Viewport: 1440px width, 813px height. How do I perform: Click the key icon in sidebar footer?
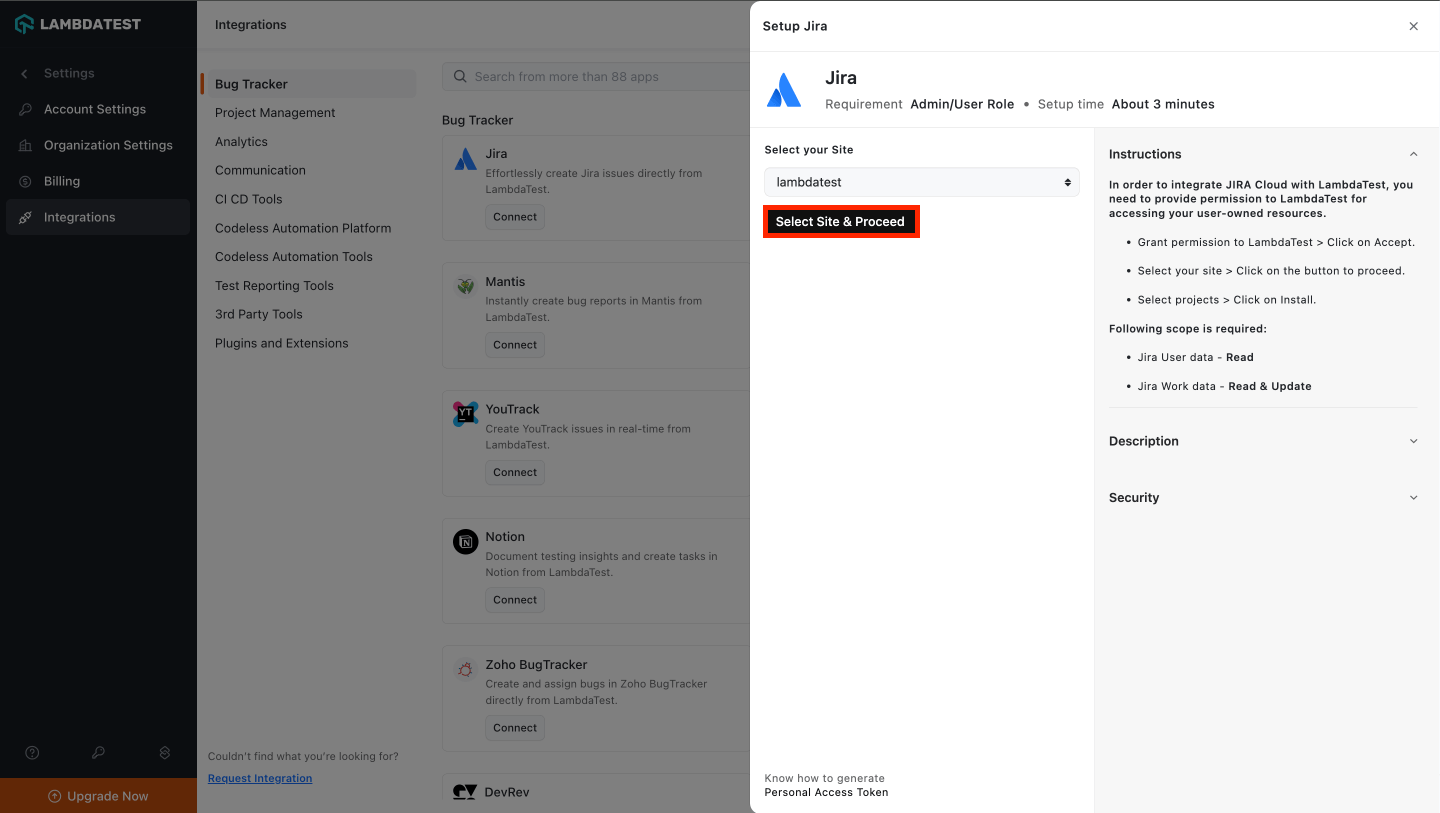[x=97, y=752]
